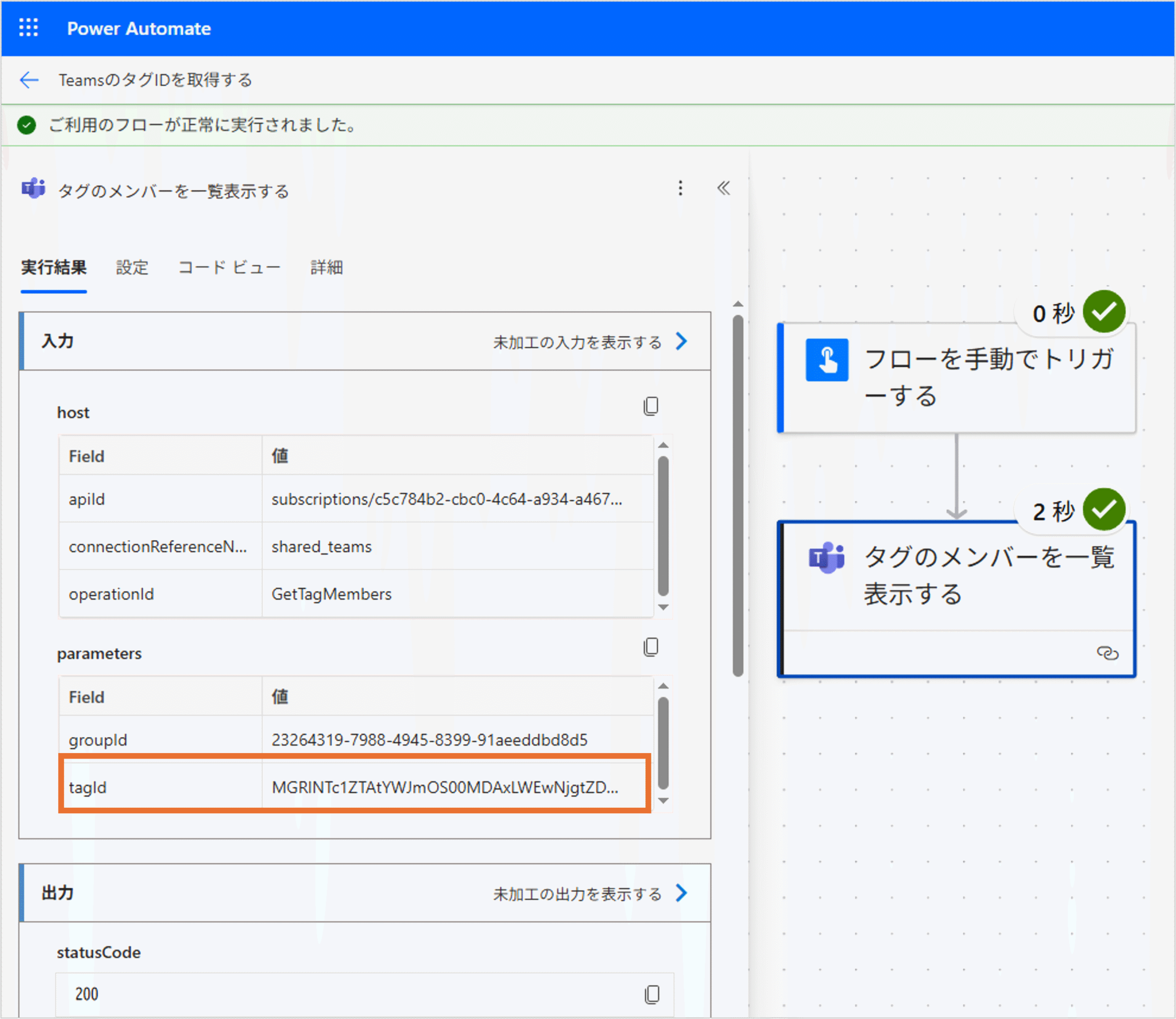Open the 詳細 tab
This screenshot has height=1019, width=1176.
pos(326,267)
